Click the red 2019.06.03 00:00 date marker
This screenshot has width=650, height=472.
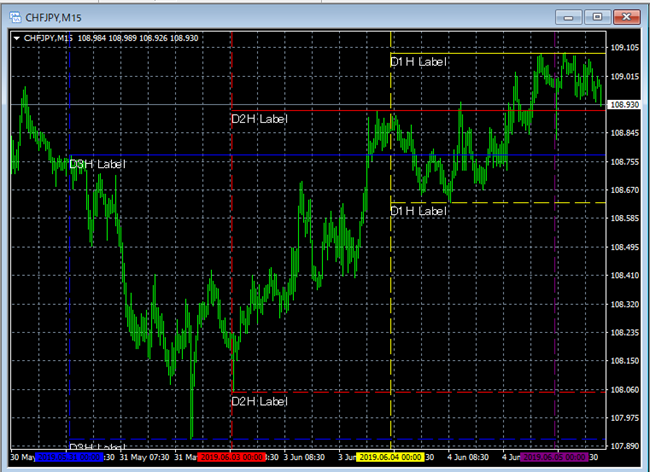(231, 457)
